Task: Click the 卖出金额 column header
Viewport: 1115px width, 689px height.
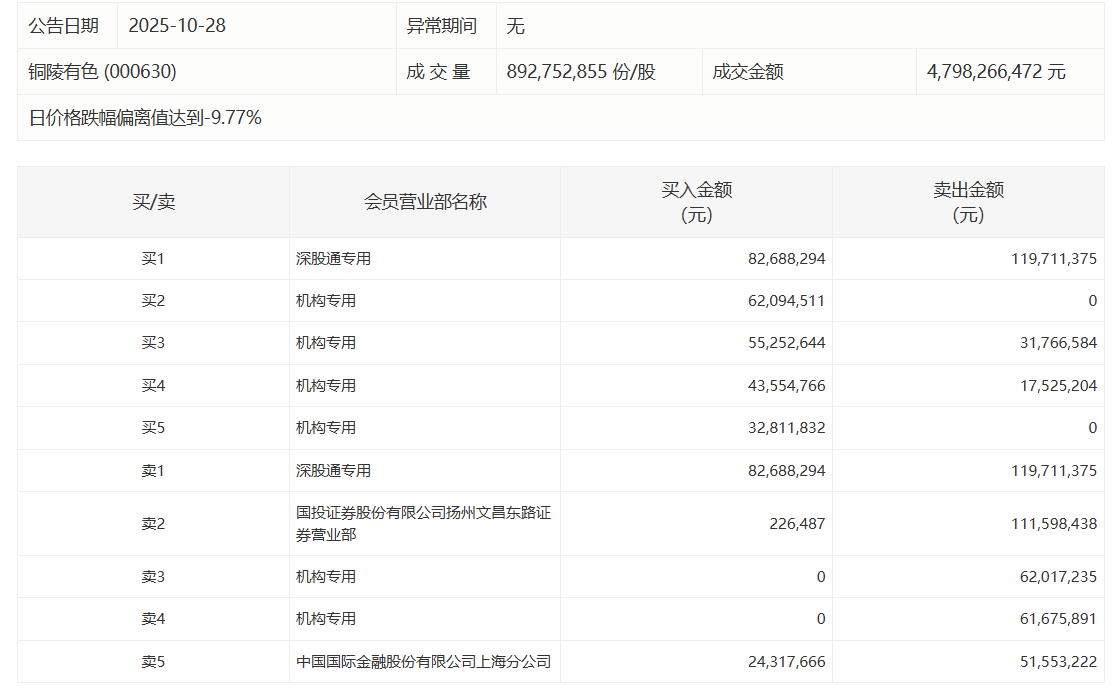Action: [968, 202]
